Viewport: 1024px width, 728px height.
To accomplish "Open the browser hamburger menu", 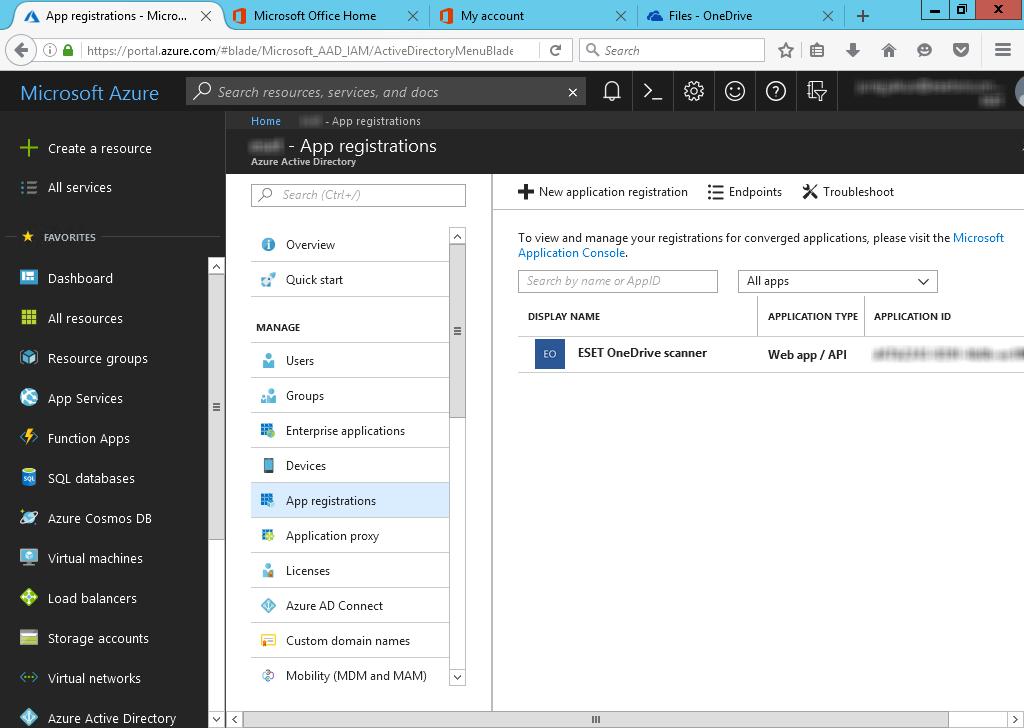I will 1002,50.
